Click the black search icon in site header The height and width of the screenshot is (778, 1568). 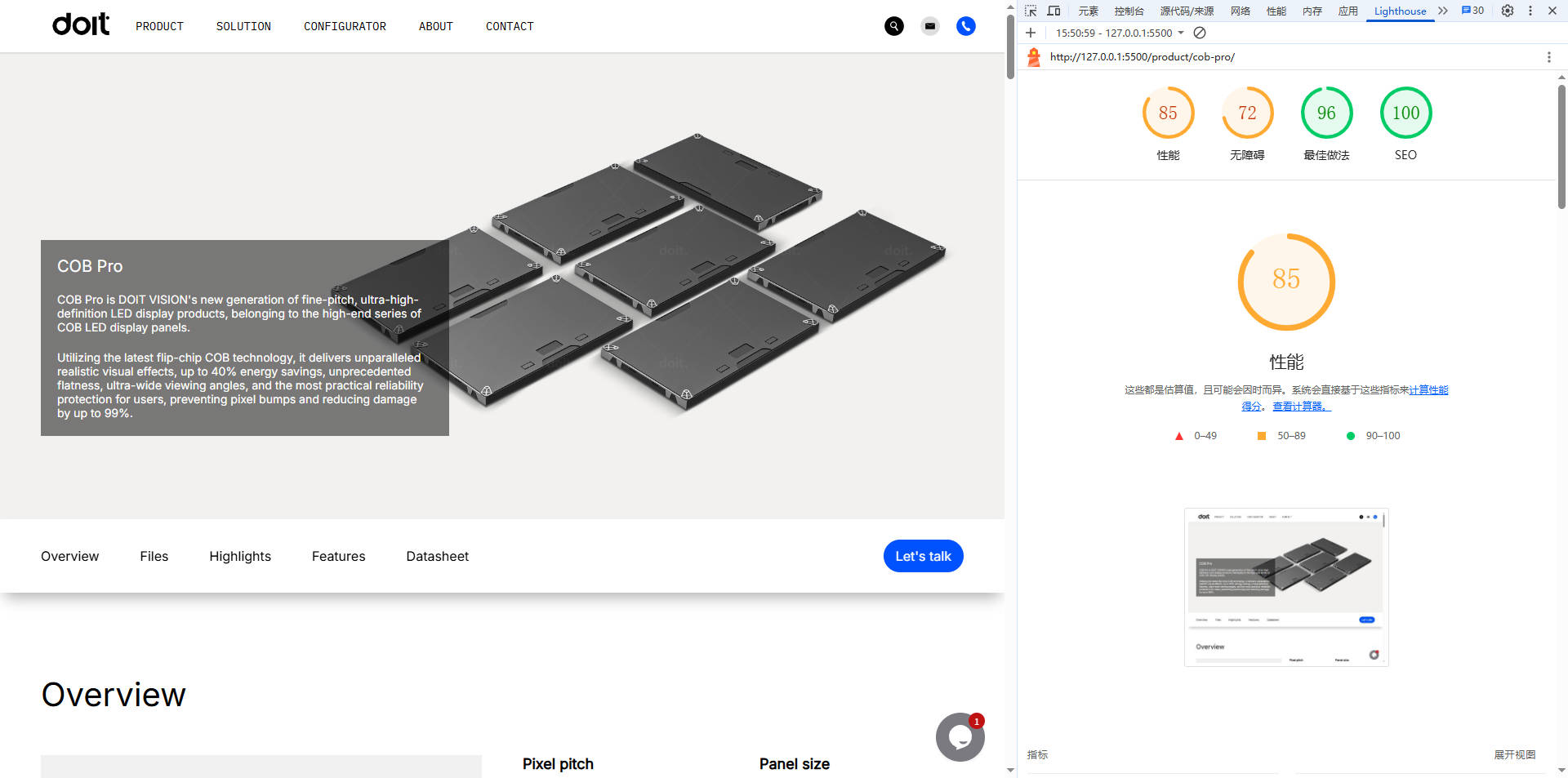pyautogui.click(x=894, y=26)
